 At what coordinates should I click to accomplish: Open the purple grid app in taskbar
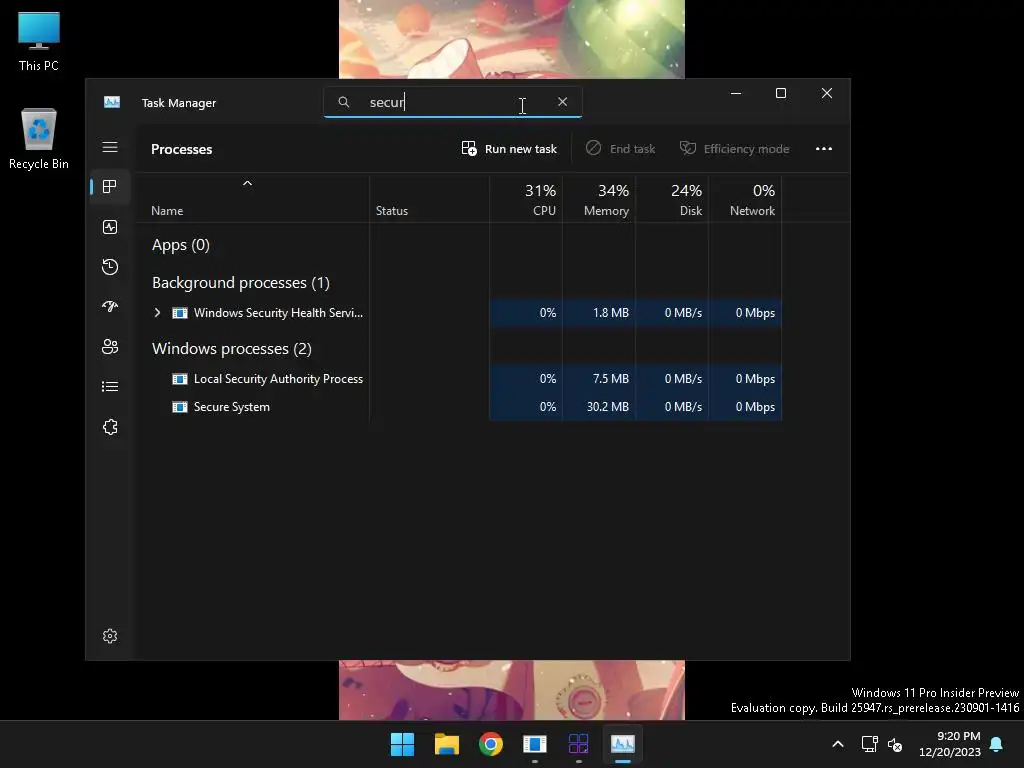[579, 744]
